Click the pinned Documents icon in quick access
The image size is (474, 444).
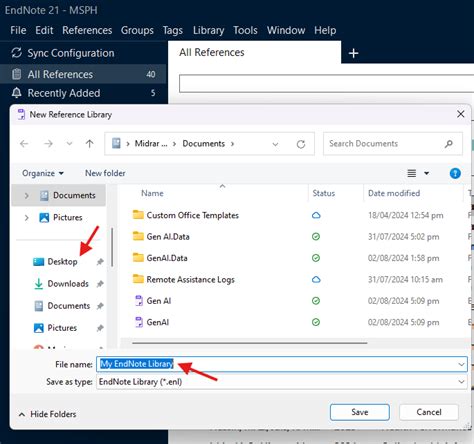click(x=39, y=306)
